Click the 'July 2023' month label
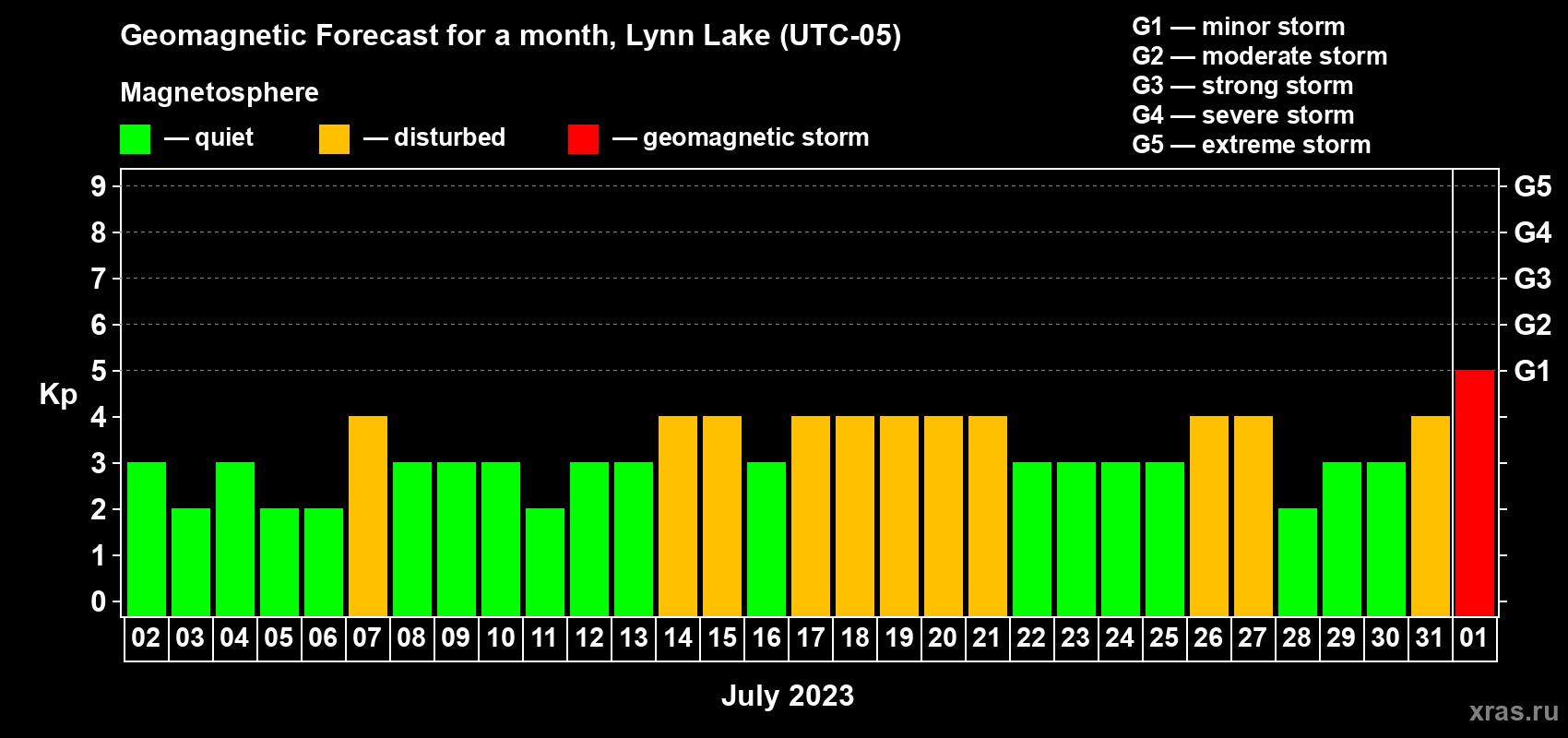Image resolution: width=1568 pixels, height=738 pixels. [x=788, y=696]
